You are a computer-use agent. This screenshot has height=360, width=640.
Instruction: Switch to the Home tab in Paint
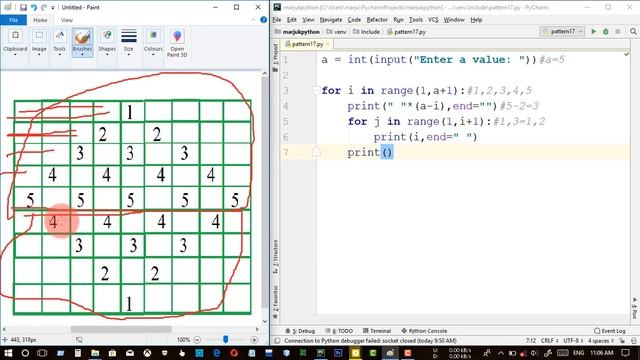[40, 20]
